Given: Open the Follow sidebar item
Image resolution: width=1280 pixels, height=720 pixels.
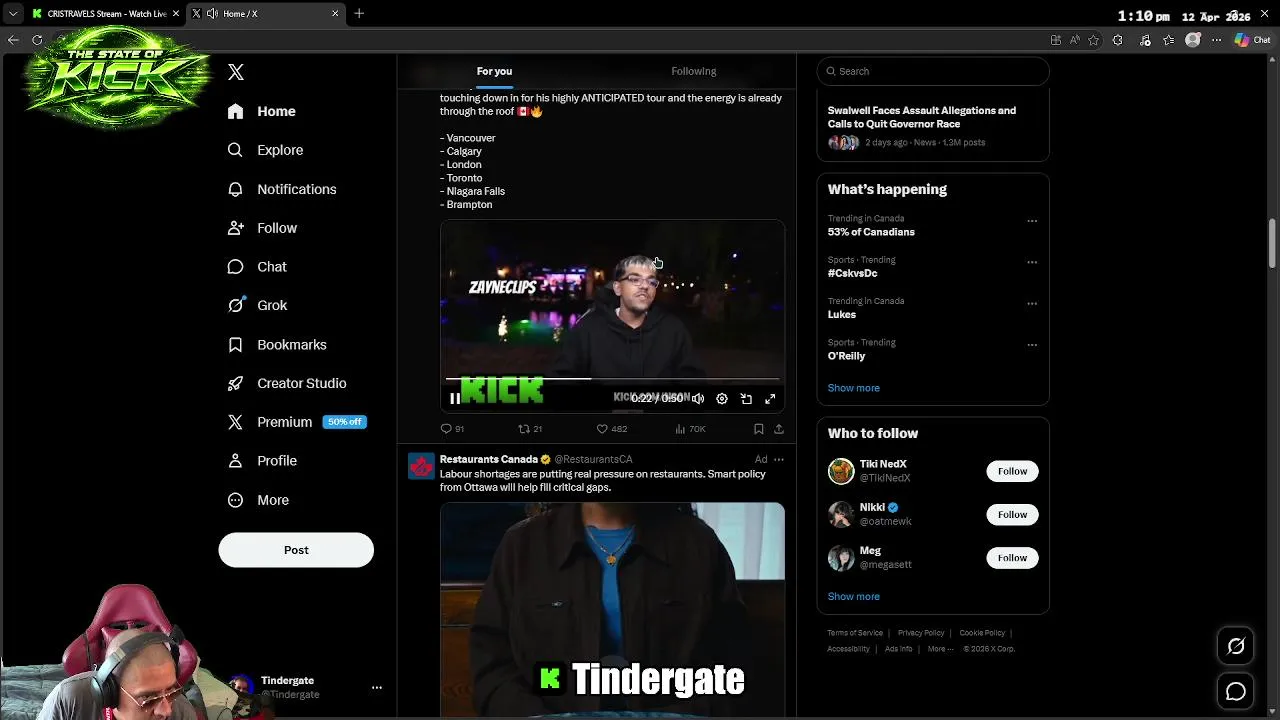Looking at the screenshot, I should [x=263, y=228].
